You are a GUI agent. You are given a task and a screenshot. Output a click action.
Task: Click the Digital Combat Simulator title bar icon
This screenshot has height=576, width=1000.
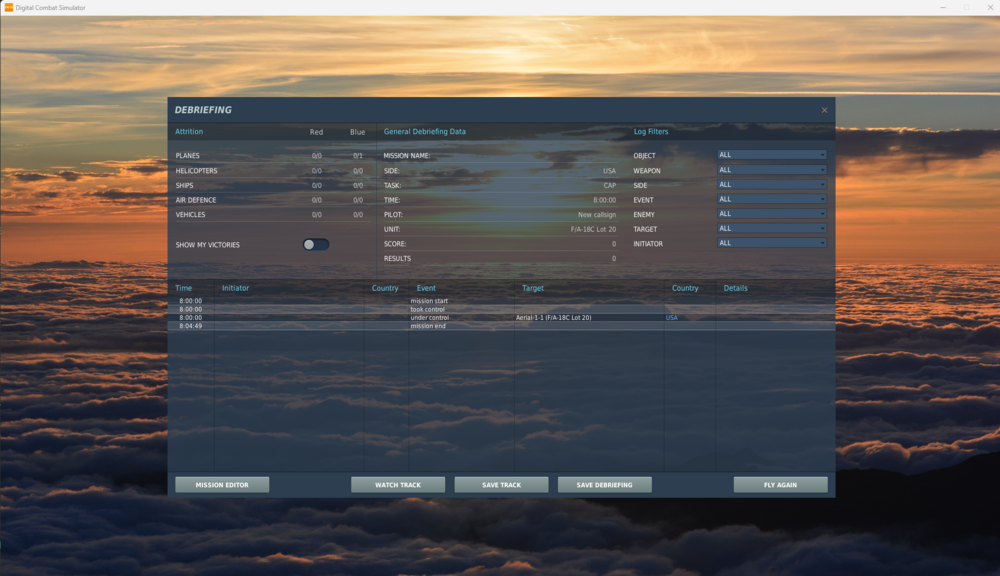click(x=11, y=7)
